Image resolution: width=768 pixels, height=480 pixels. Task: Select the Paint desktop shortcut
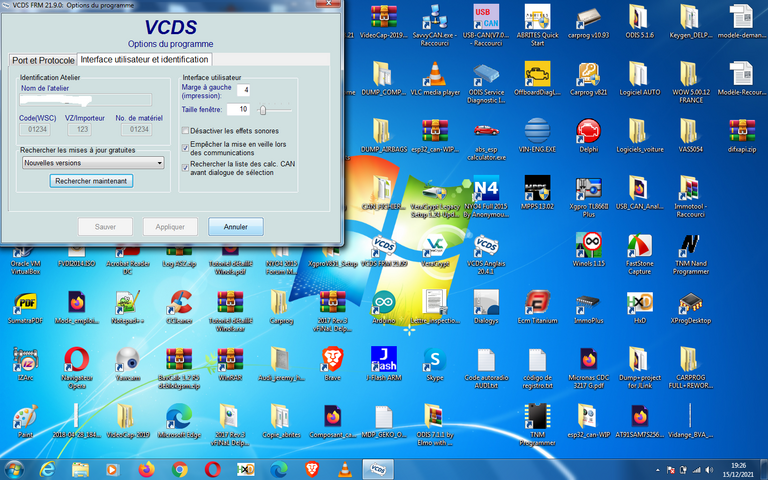click(x=25, y=422)
